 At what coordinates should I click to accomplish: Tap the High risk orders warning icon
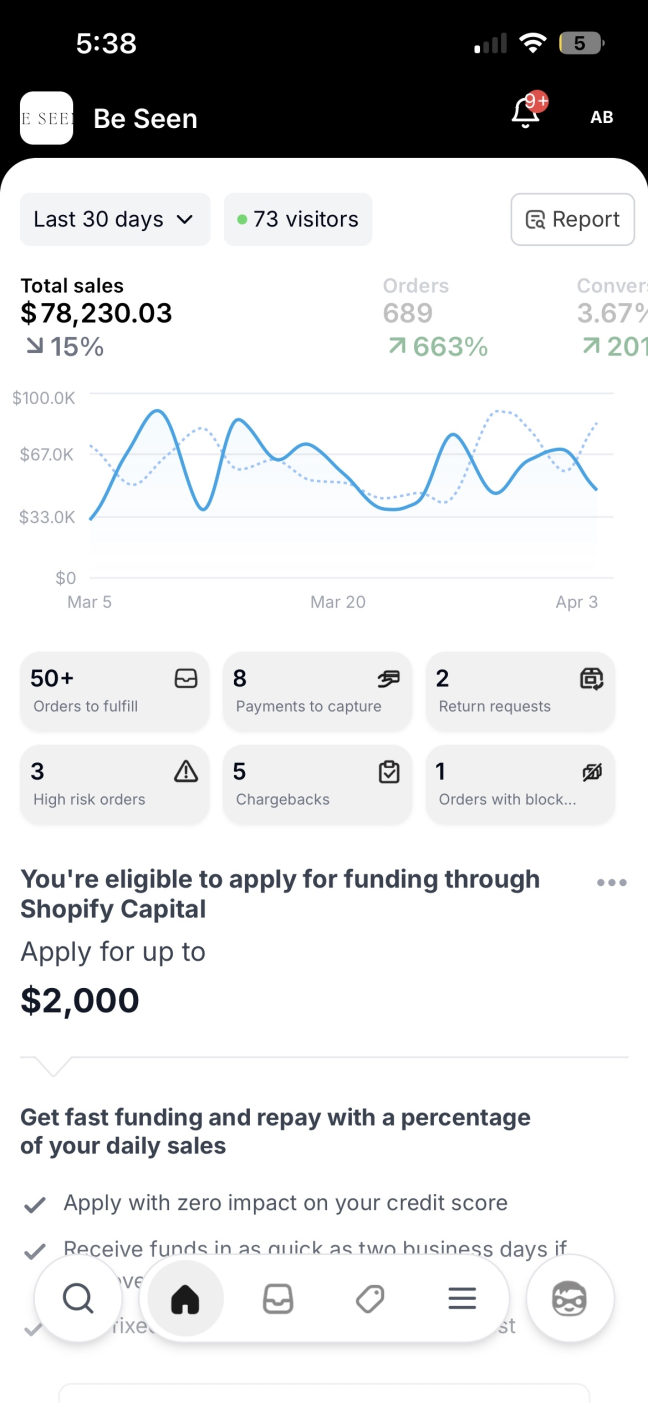click(186, 771)
